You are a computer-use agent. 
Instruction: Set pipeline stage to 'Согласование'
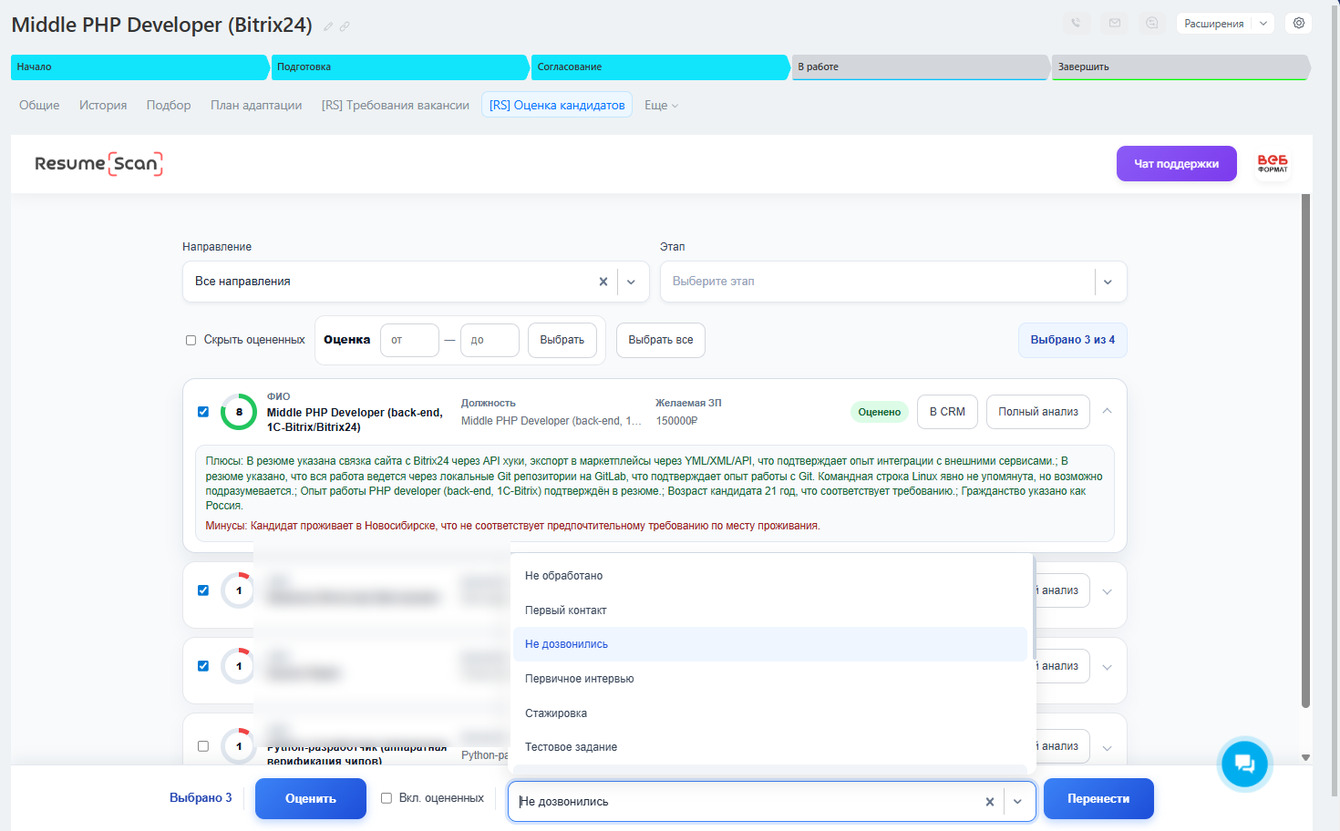[x=659, y=67]
